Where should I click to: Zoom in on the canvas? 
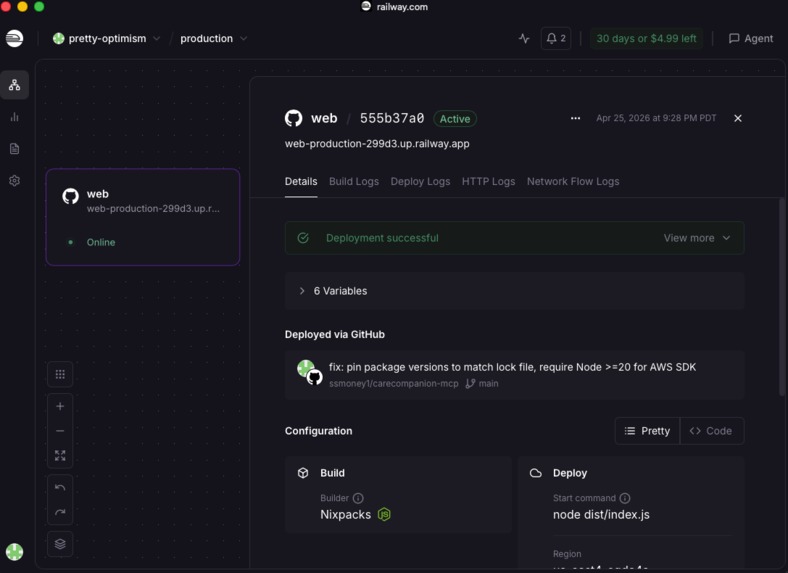60,406
